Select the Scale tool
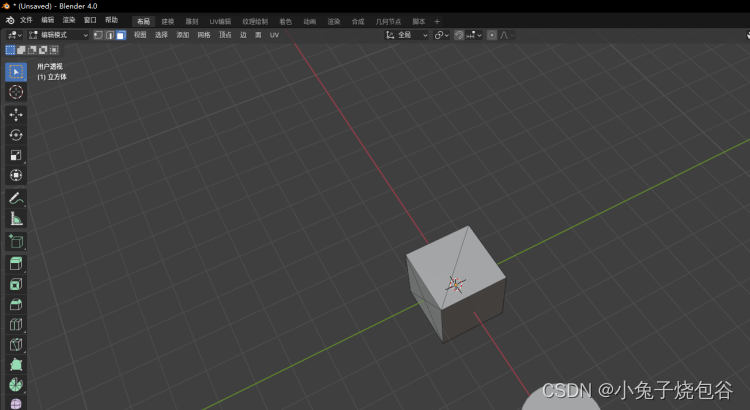This screenshot has width=750, height=410. coord(16,155)
